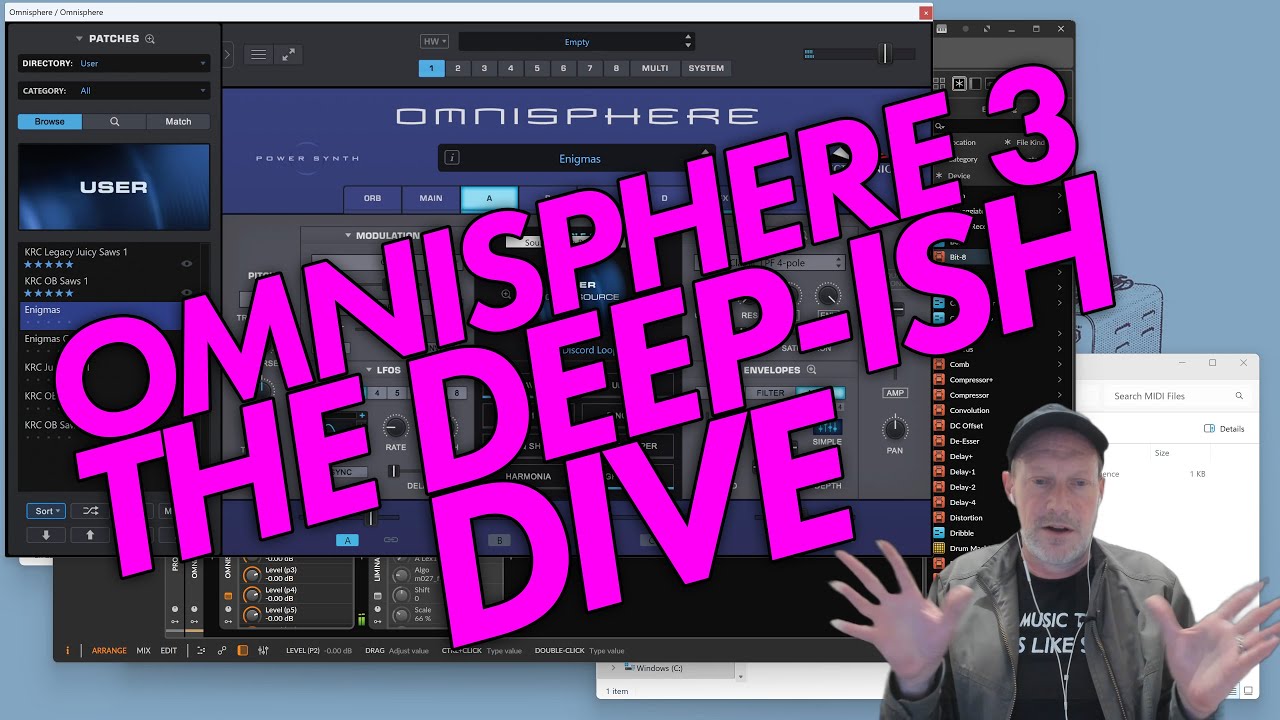The width and height of the screenshot is (1280, 720).
Task: Open the SYSTEM tab
Action: click(706, 68)
